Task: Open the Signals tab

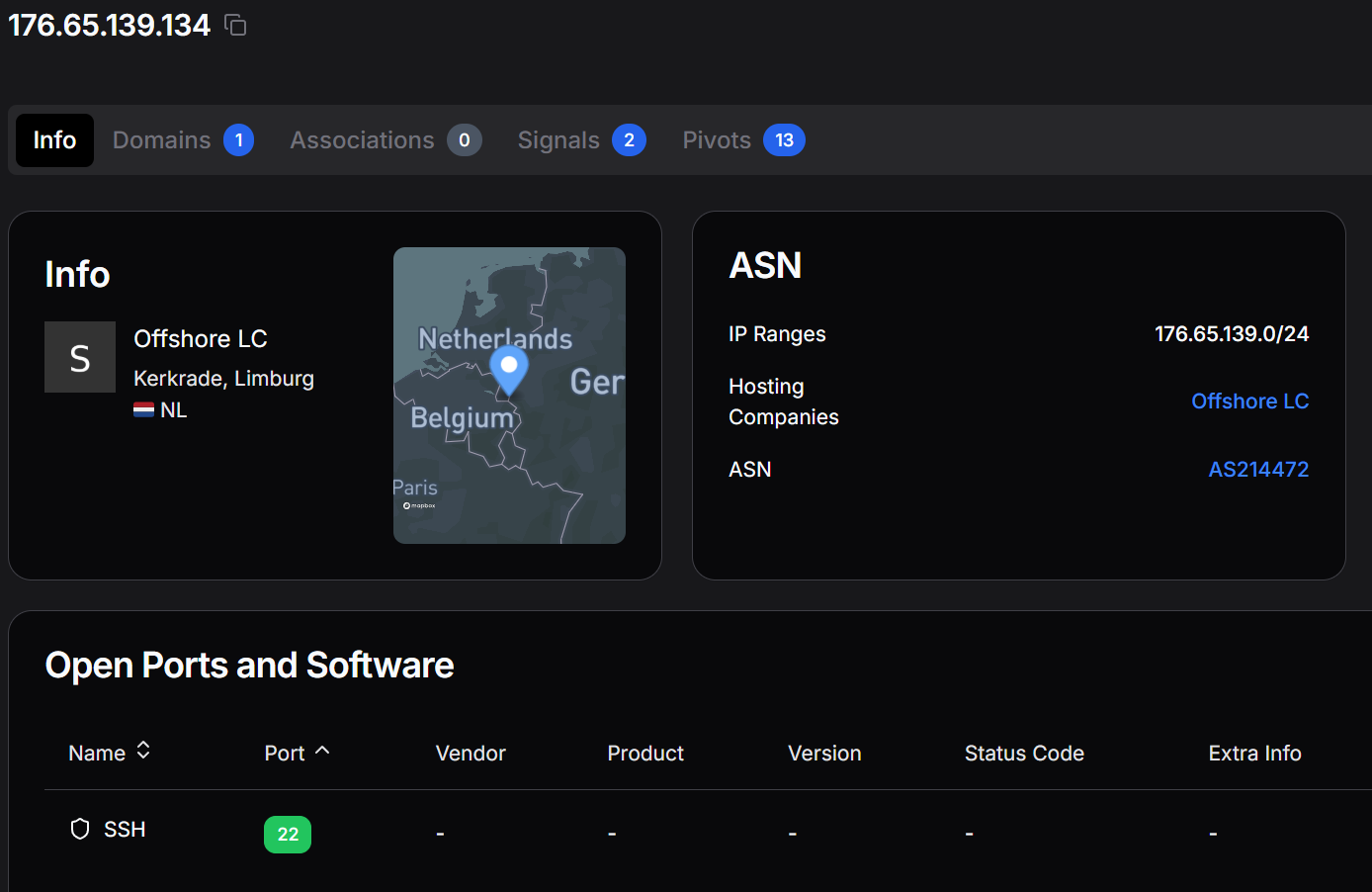Action: (558, 140)
